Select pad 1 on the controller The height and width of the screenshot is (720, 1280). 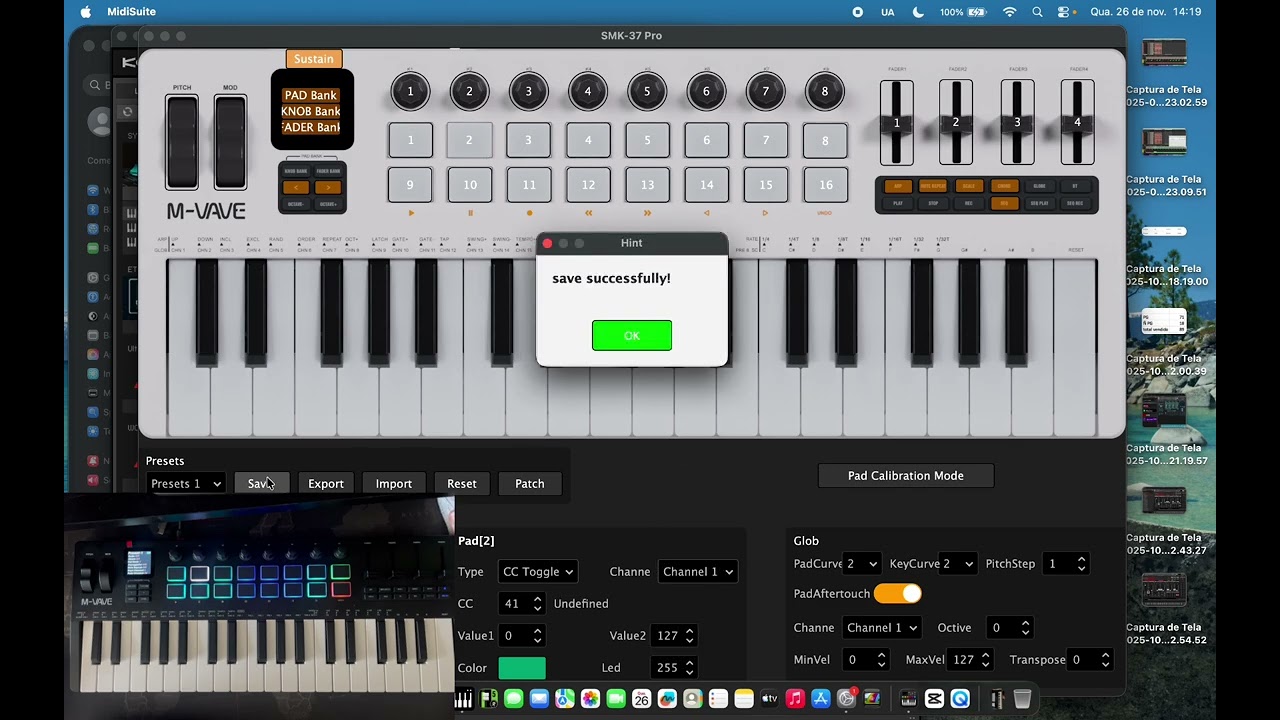(x=410, y=140)
